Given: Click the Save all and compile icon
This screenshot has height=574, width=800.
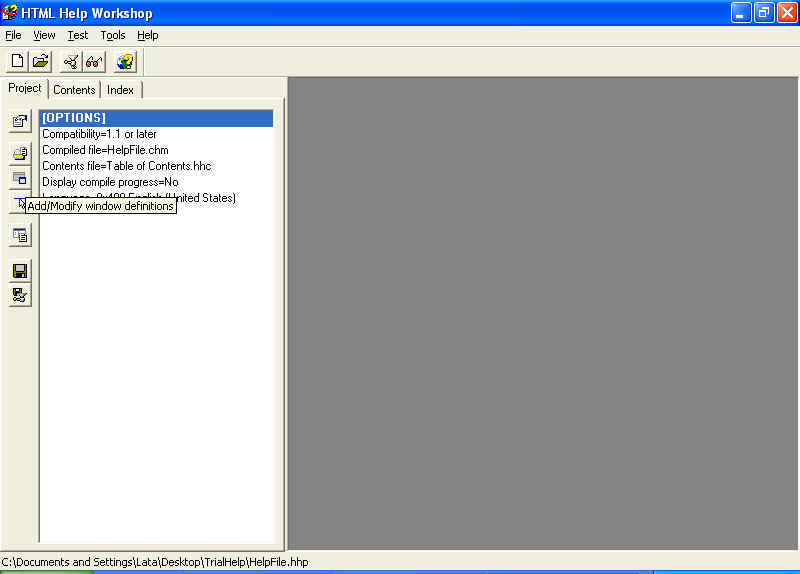Looking at the screenshot, I should pos(20,295).
